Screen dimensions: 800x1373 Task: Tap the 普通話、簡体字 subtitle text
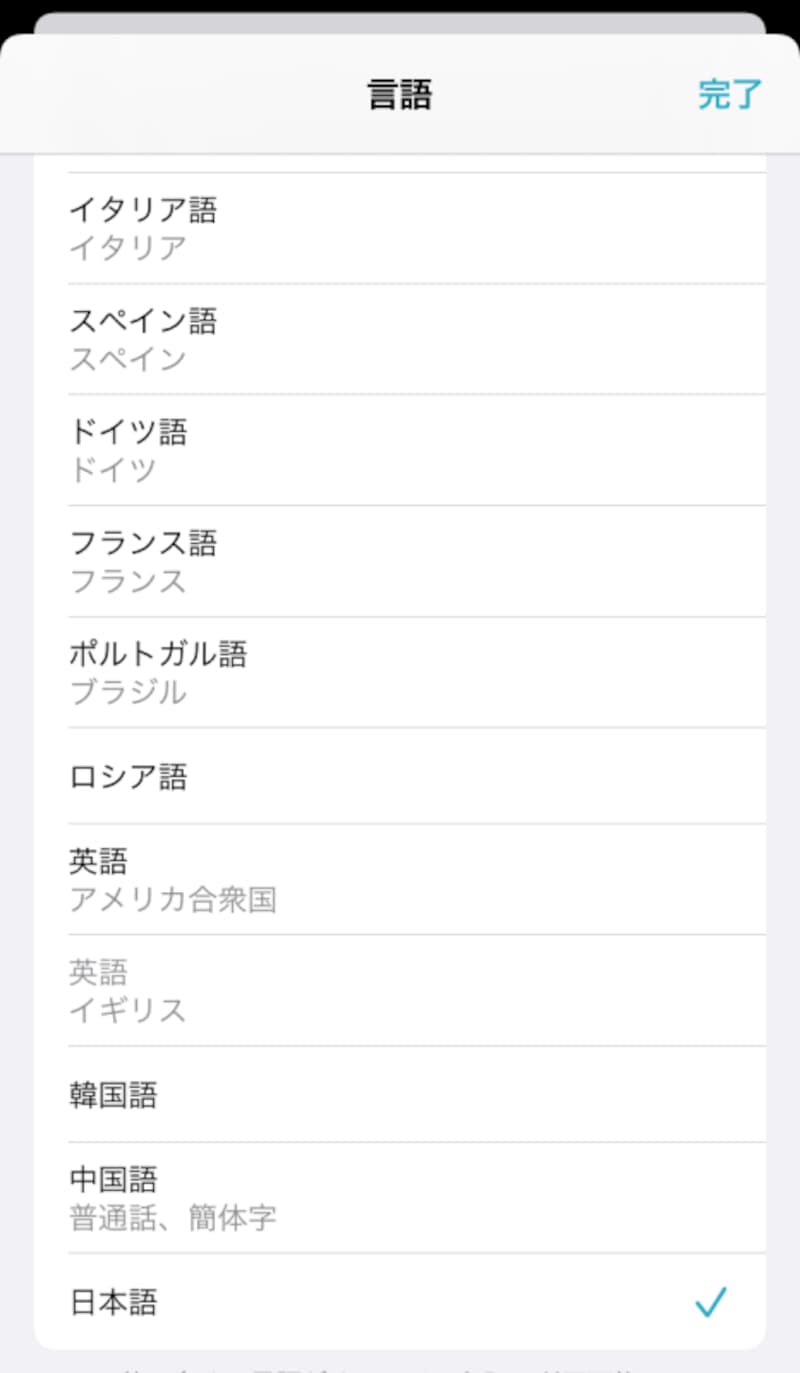point(172,1219)
